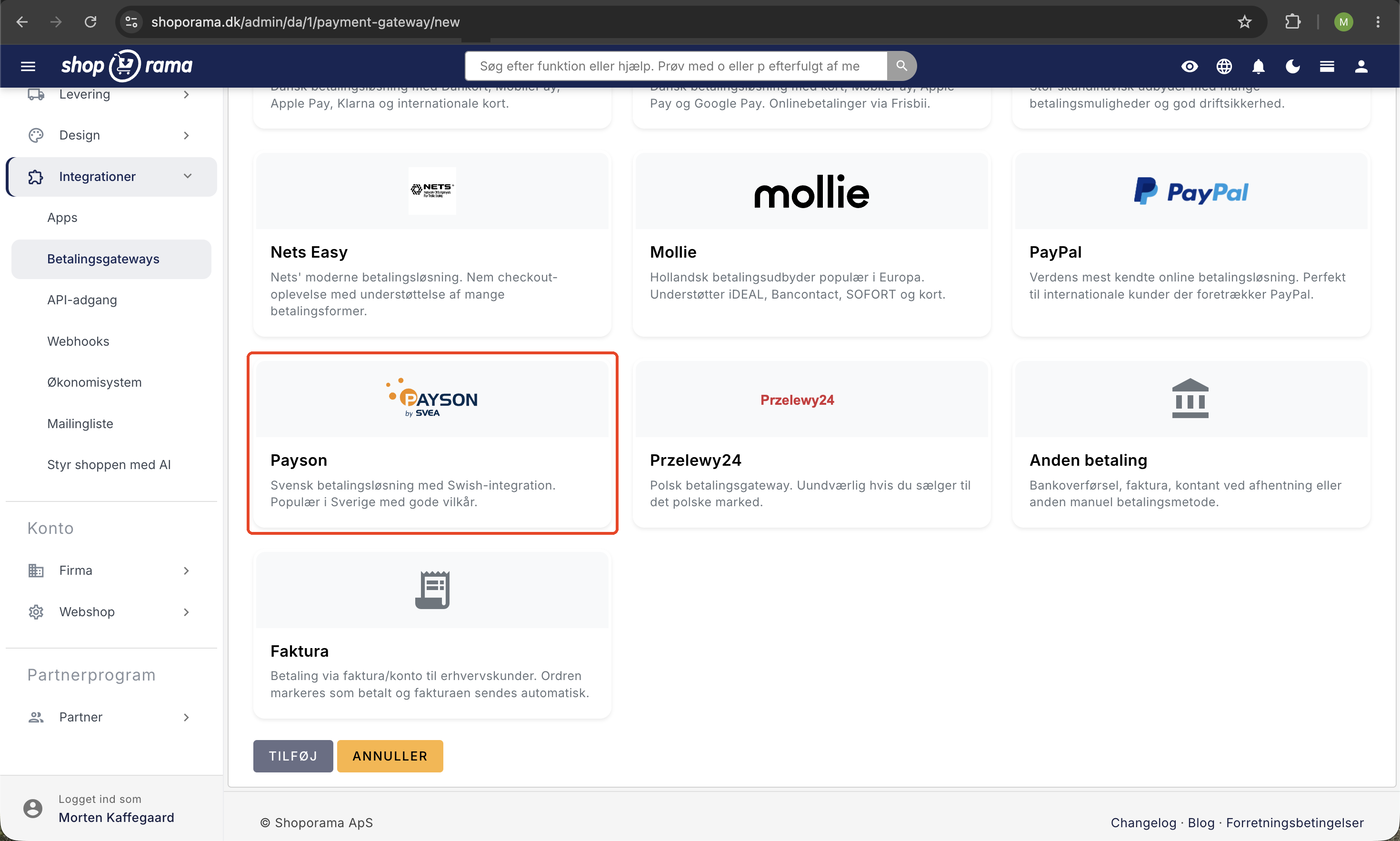This screenshot has height=841, width=1400.
Task: Go back with the browser back arrow
Action: click(22, 21)
